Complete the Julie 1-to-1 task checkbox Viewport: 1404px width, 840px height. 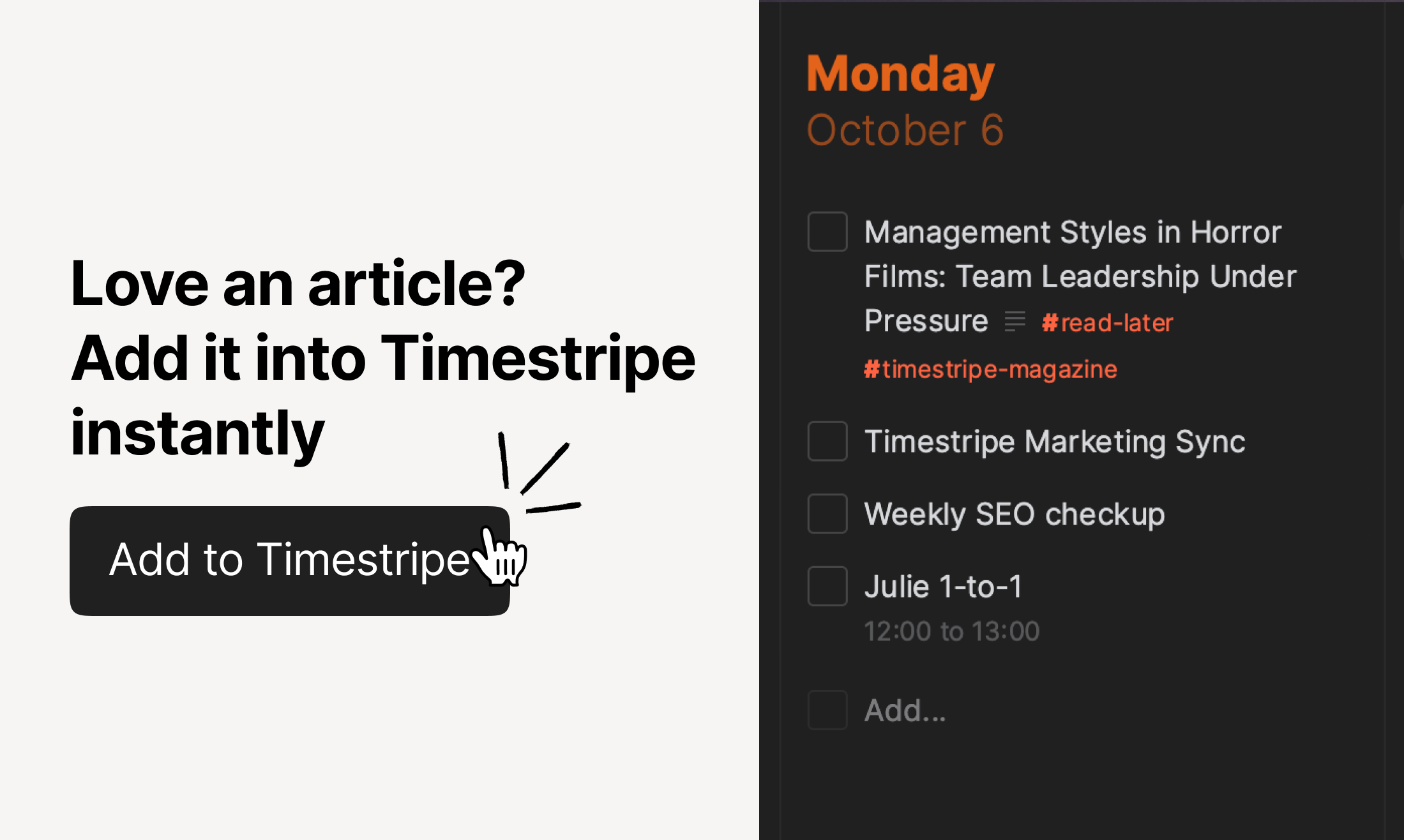827,586
